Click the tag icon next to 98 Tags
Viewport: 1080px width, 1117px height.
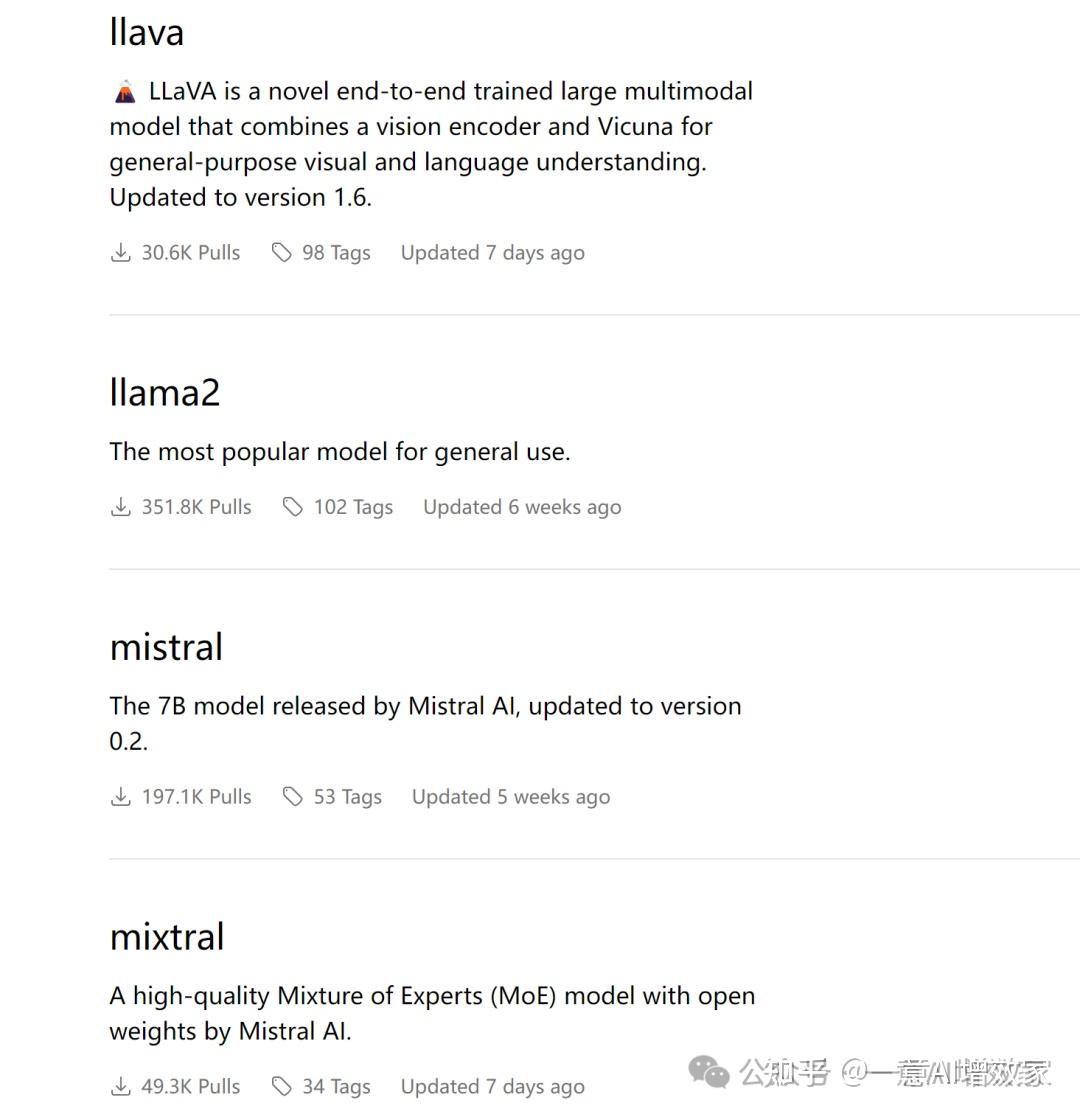(x=282, y=253)
